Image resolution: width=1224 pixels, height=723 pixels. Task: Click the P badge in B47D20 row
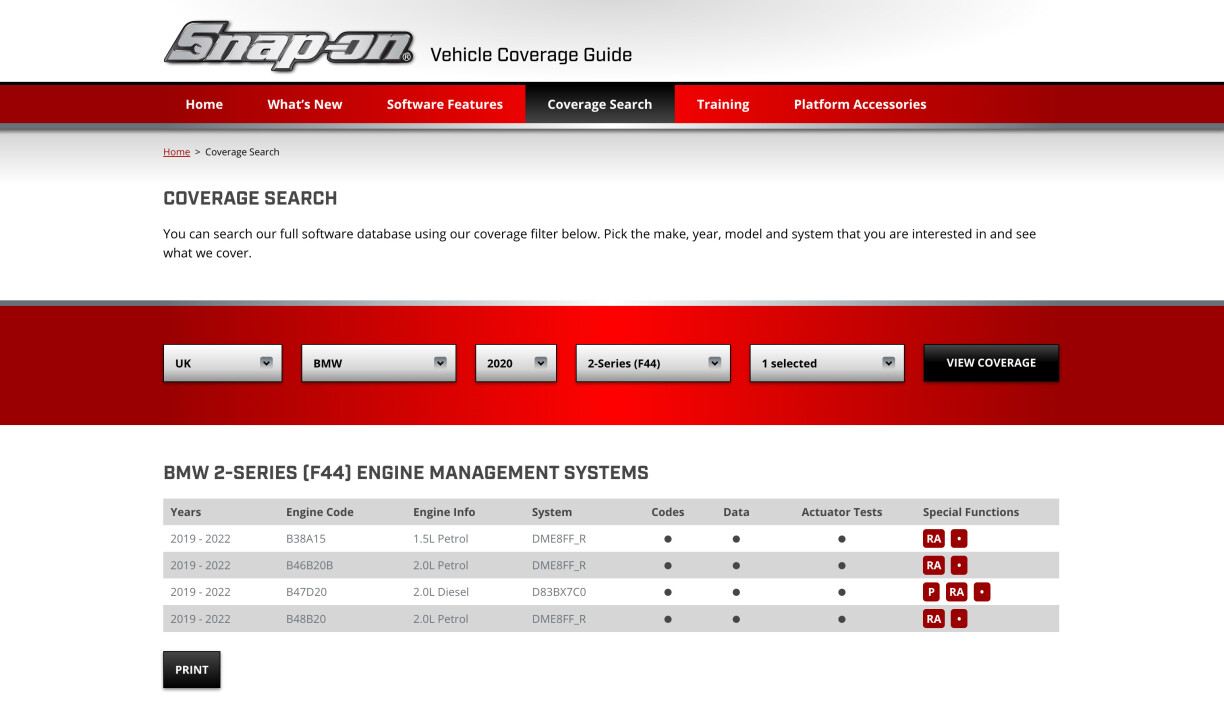pyautogui.click(x=931, y=592)
